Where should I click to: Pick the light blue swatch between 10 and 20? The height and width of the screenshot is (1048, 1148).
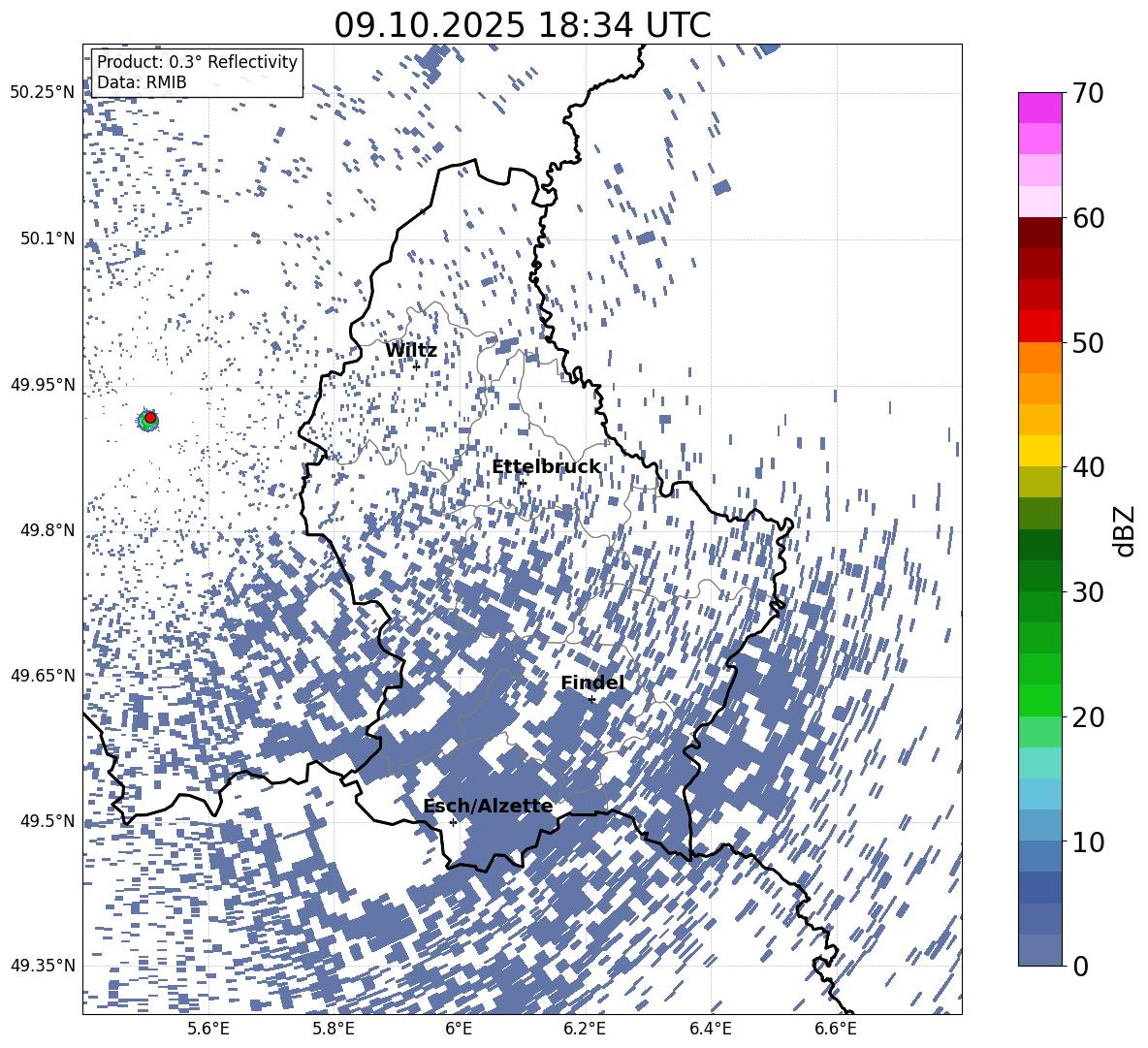click(1039, 794)
